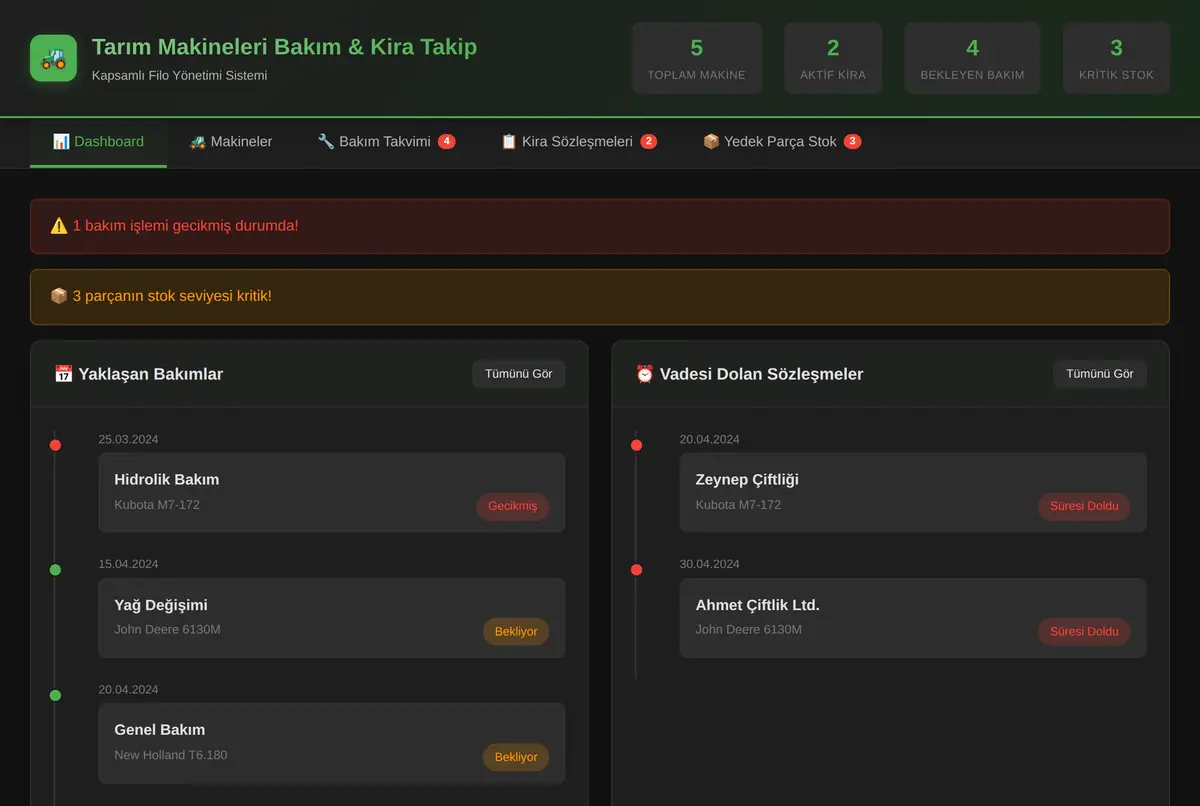The width and height of the screenshot is (1200, 806).
Task: Click John Deere 6130M under Ahmet Çiftlik Ltd.
Action: pos(749,630)
